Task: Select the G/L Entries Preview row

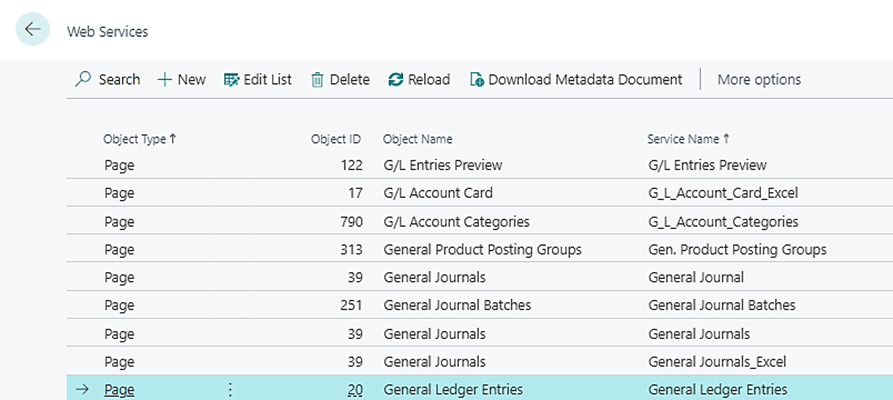Action: [442, 165]
